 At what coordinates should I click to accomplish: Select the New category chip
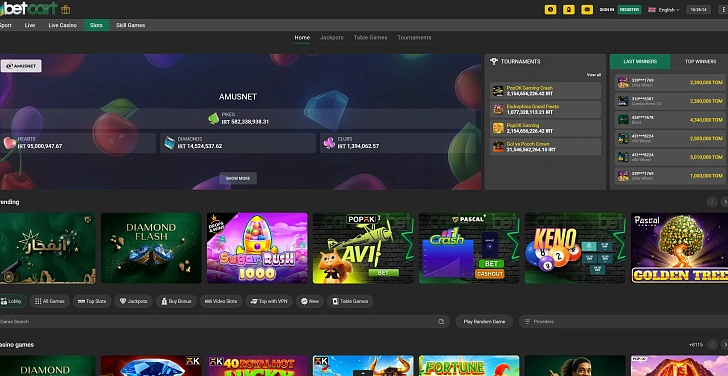point(310,301)
